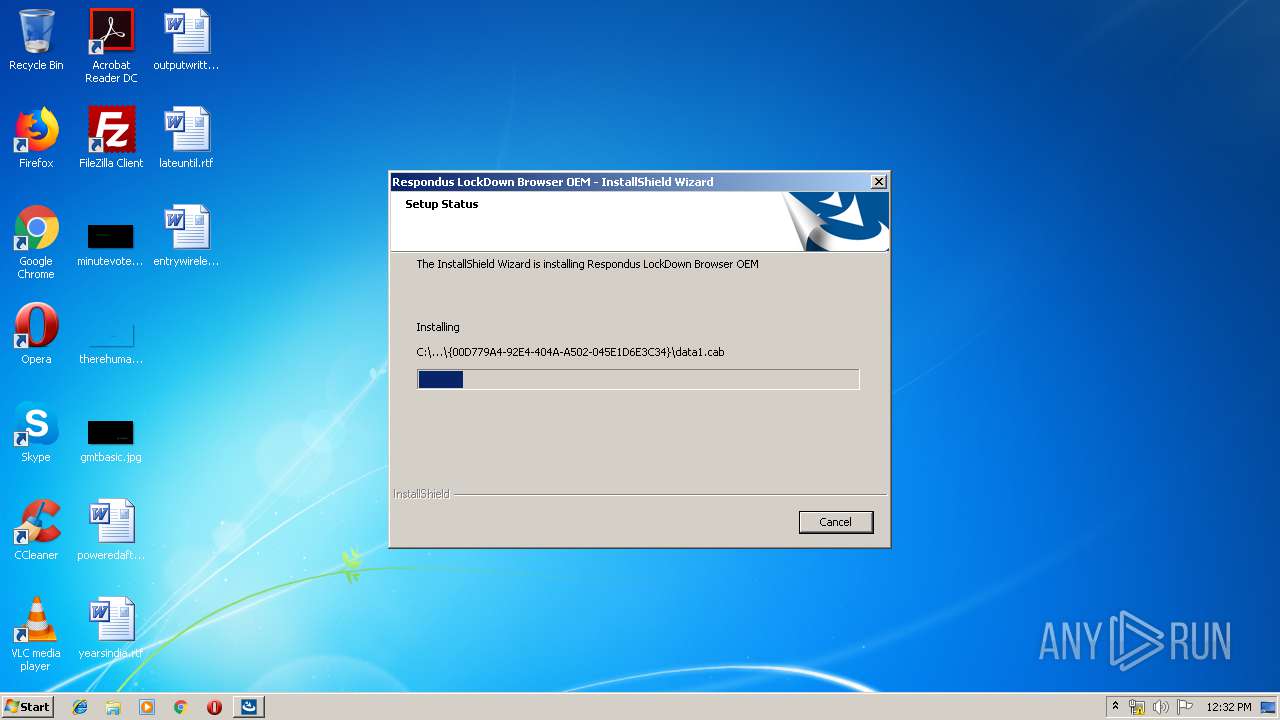Click the 12:32 PM taskbar clock
Viewport: 1280px width, 720px height.
[x=1229, y=707]
